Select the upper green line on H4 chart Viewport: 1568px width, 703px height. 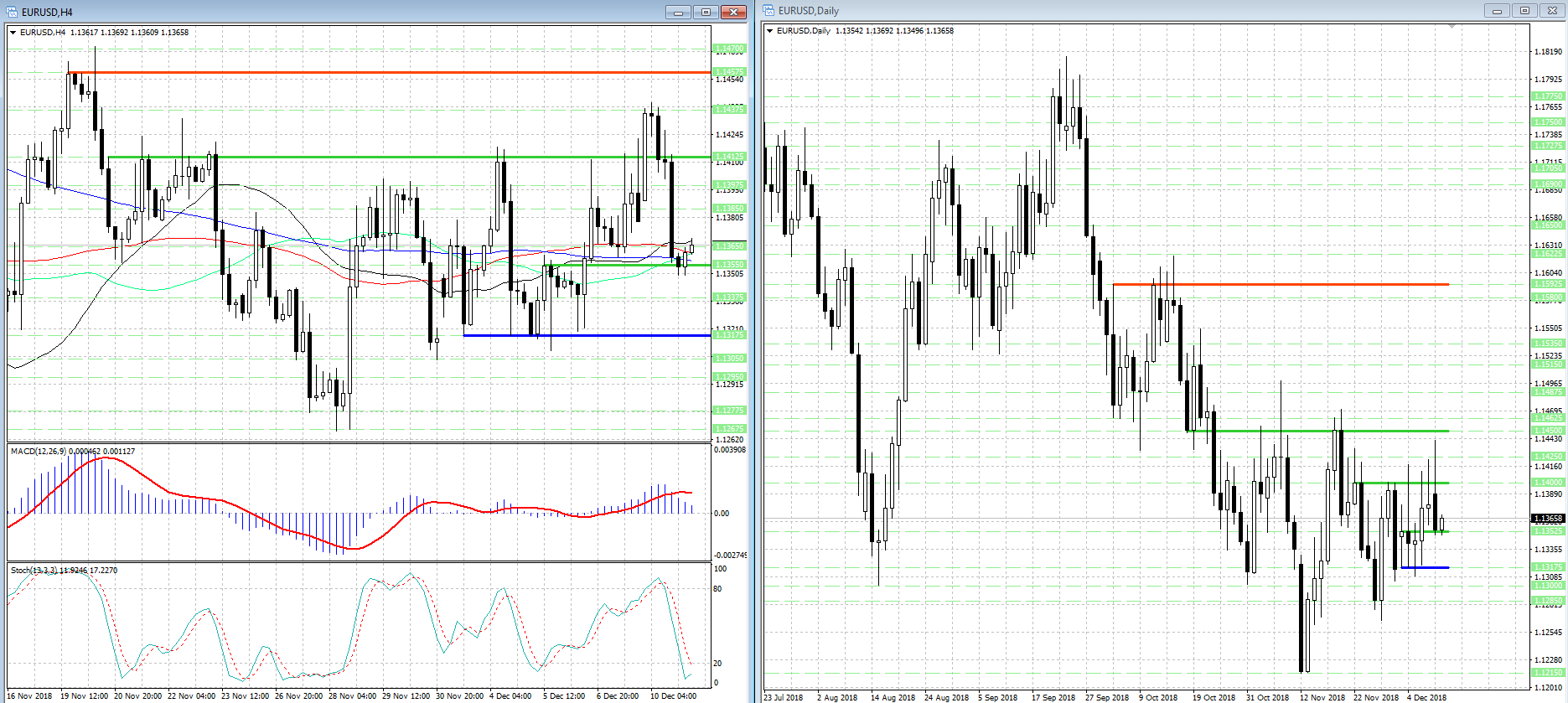(x=409, y=157)
